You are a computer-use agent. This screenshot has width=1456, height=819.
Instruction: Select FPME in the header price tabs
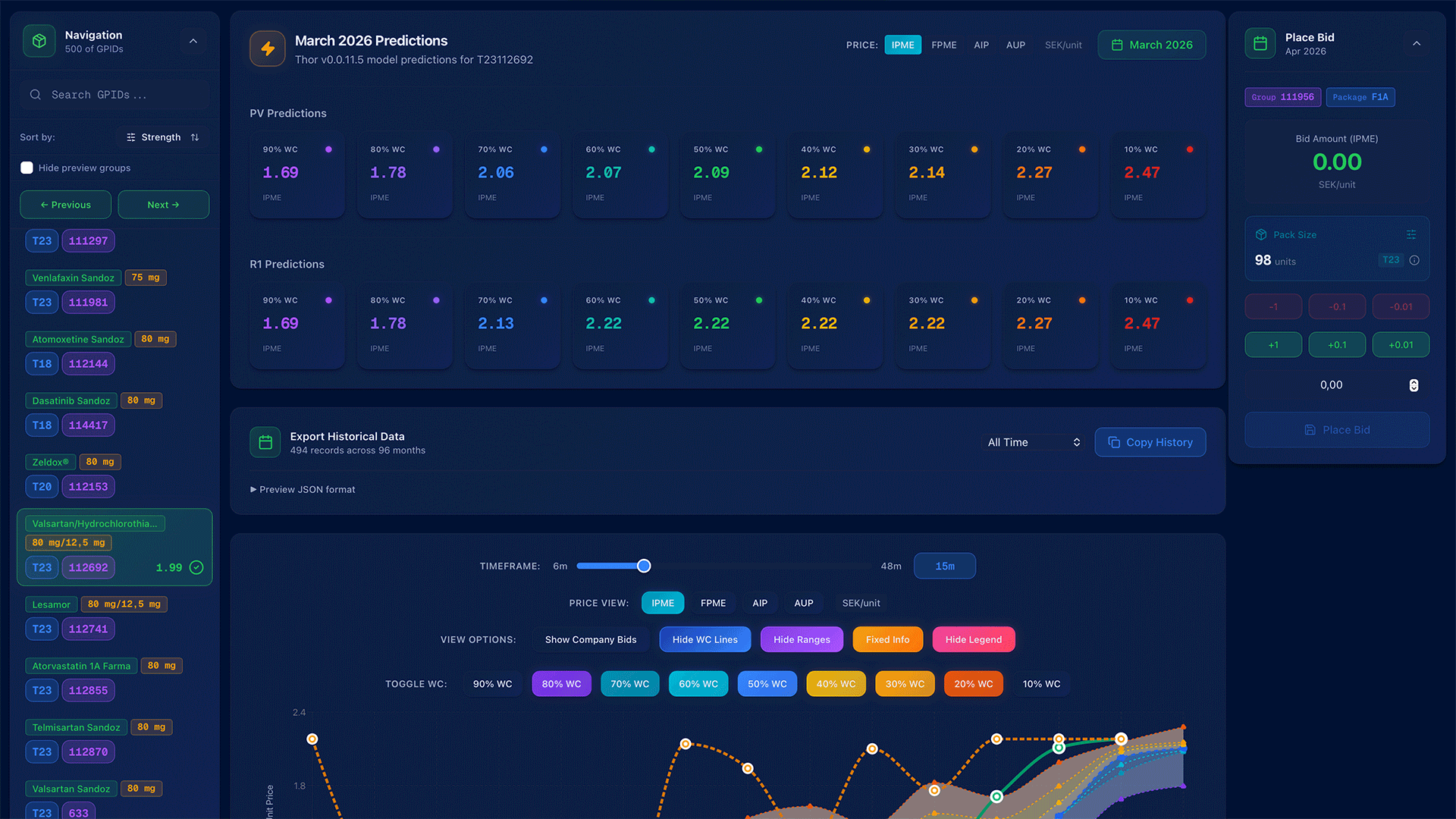click(943, 45)
